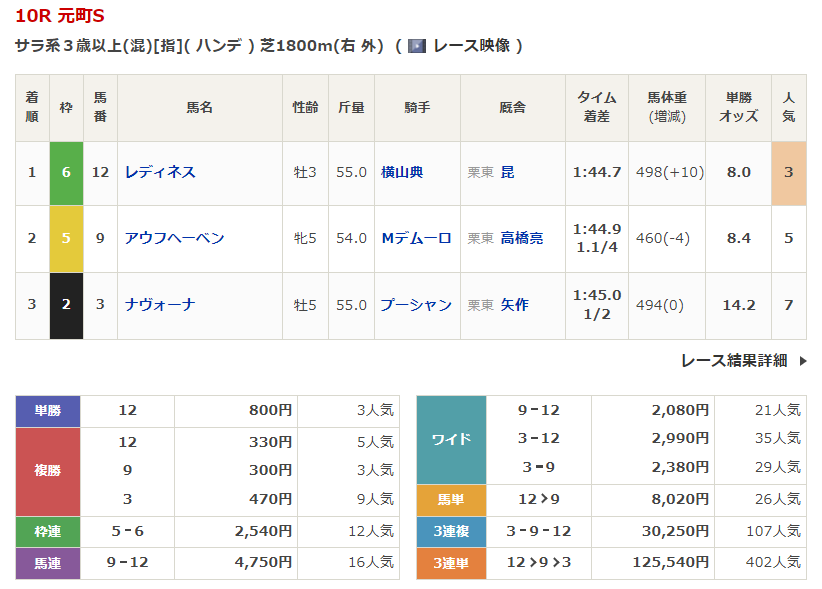Click the yellow frame number 5 box

[66, 238]
